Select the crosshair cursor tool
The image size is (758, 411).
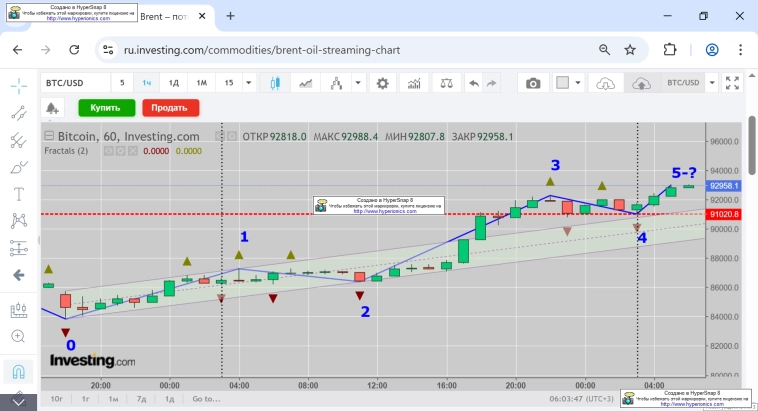click(x=18, y=85)
